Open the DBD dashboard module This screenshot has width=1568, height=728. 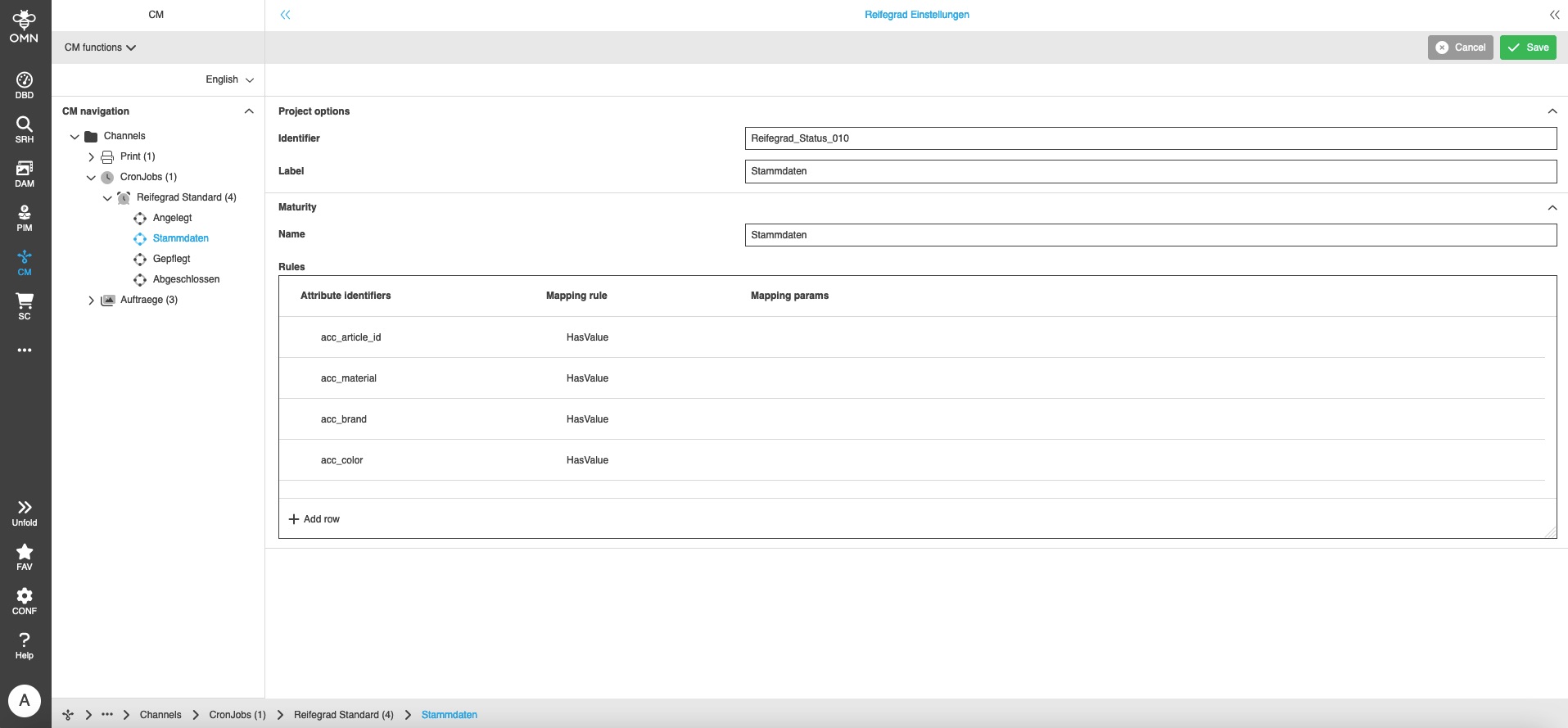(25, 85)
